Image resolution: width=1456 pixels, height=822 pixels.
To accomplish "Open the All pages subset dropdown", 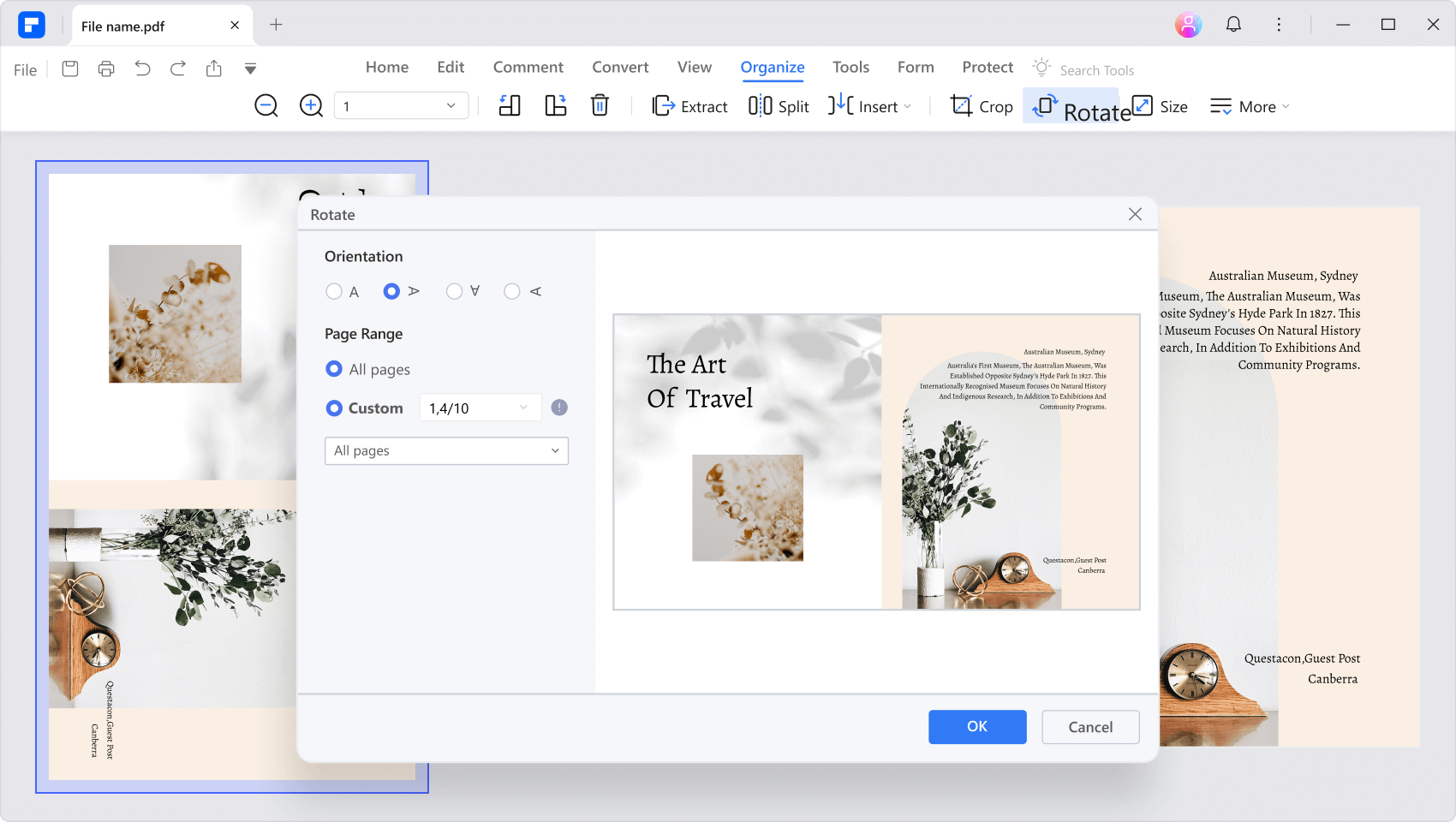I will 446,451.
